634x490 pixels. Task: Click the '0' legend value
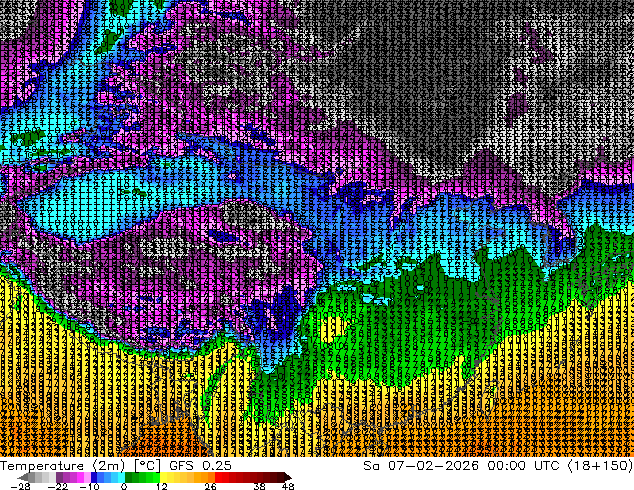click(124, 486)
